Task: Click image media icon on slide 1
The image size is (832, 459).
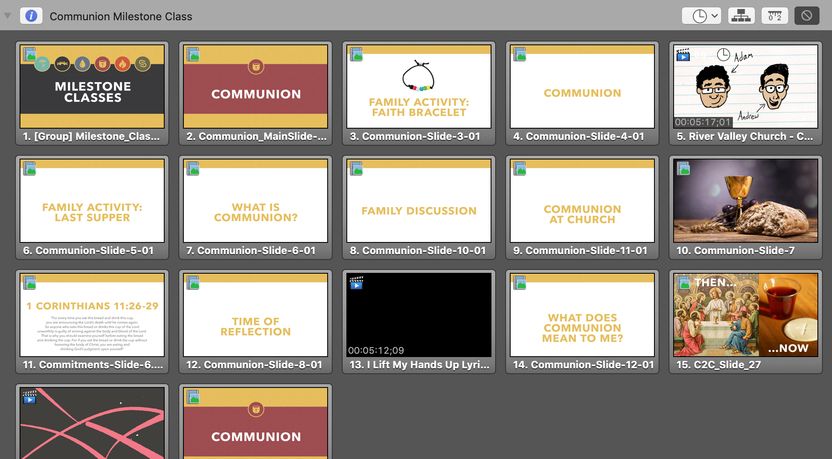Action: pyautogui.click(x=29, y=54)
